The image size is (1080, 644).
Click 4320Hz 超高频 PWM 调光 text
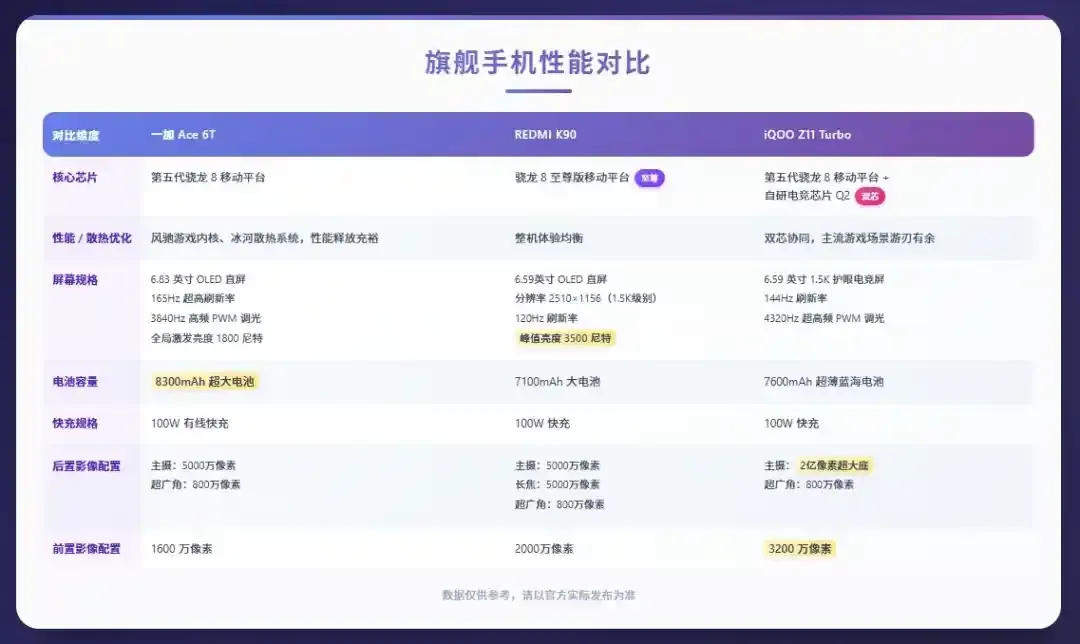click(x=824, y=318)
